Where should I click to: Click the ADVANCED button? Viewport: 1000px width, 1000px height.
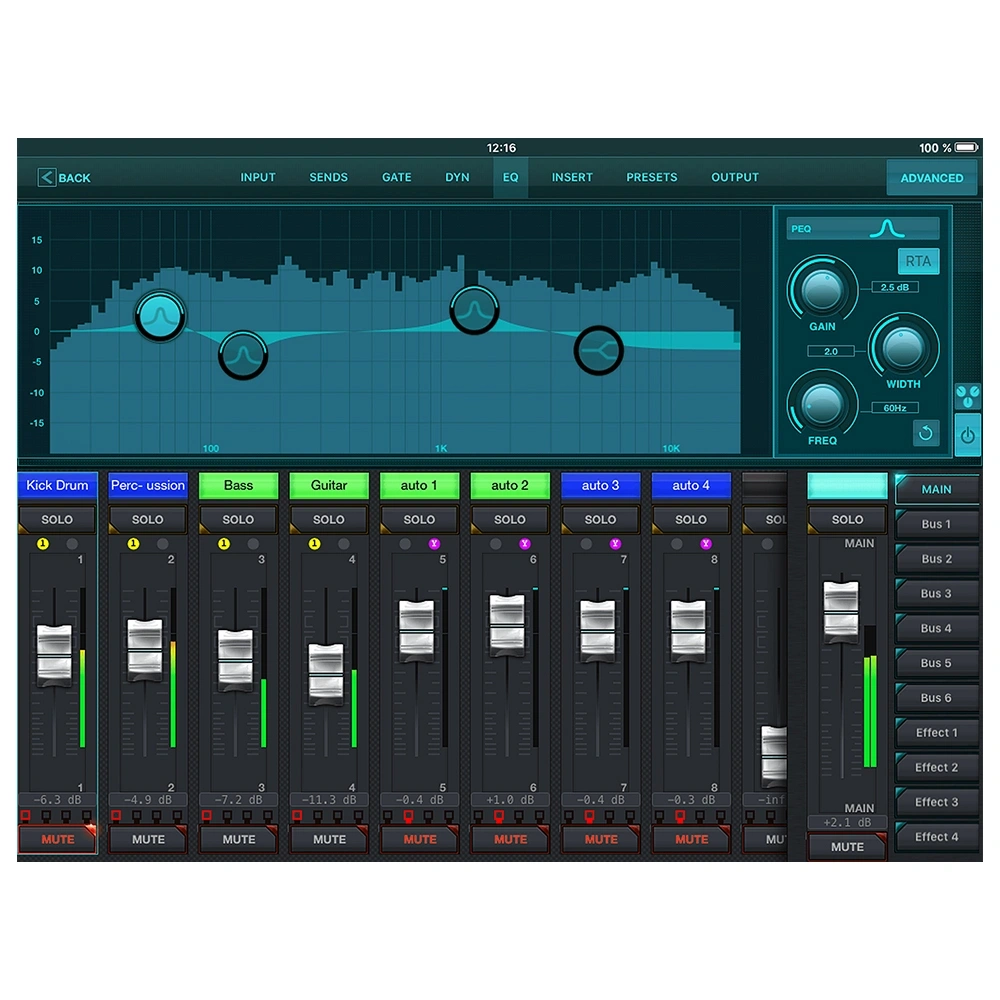click(931, 177)
